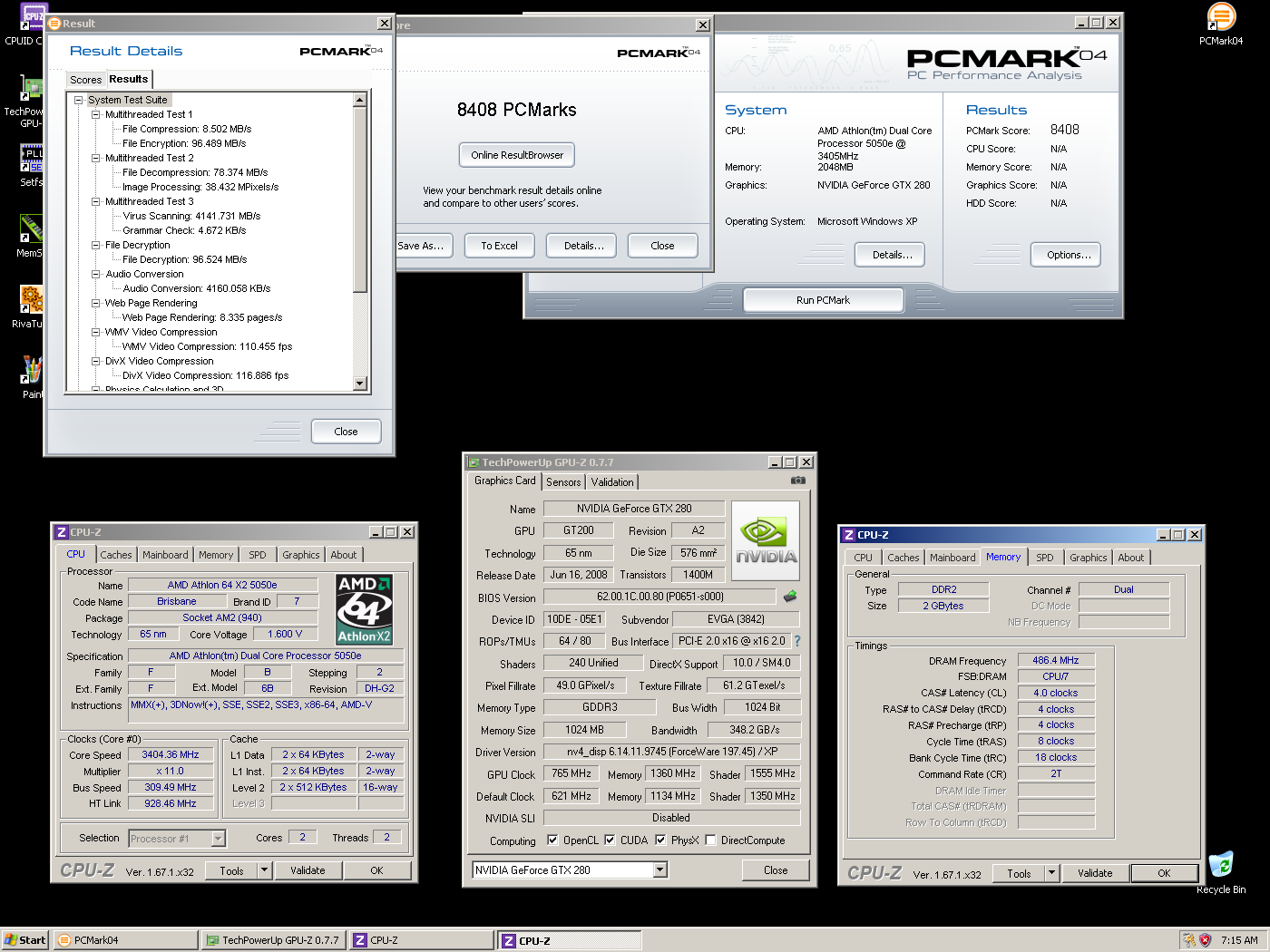Open the Mainboard tab in left CPU-Z
1270x952 pixels.
pyautogui.click(x=165, y=555)
